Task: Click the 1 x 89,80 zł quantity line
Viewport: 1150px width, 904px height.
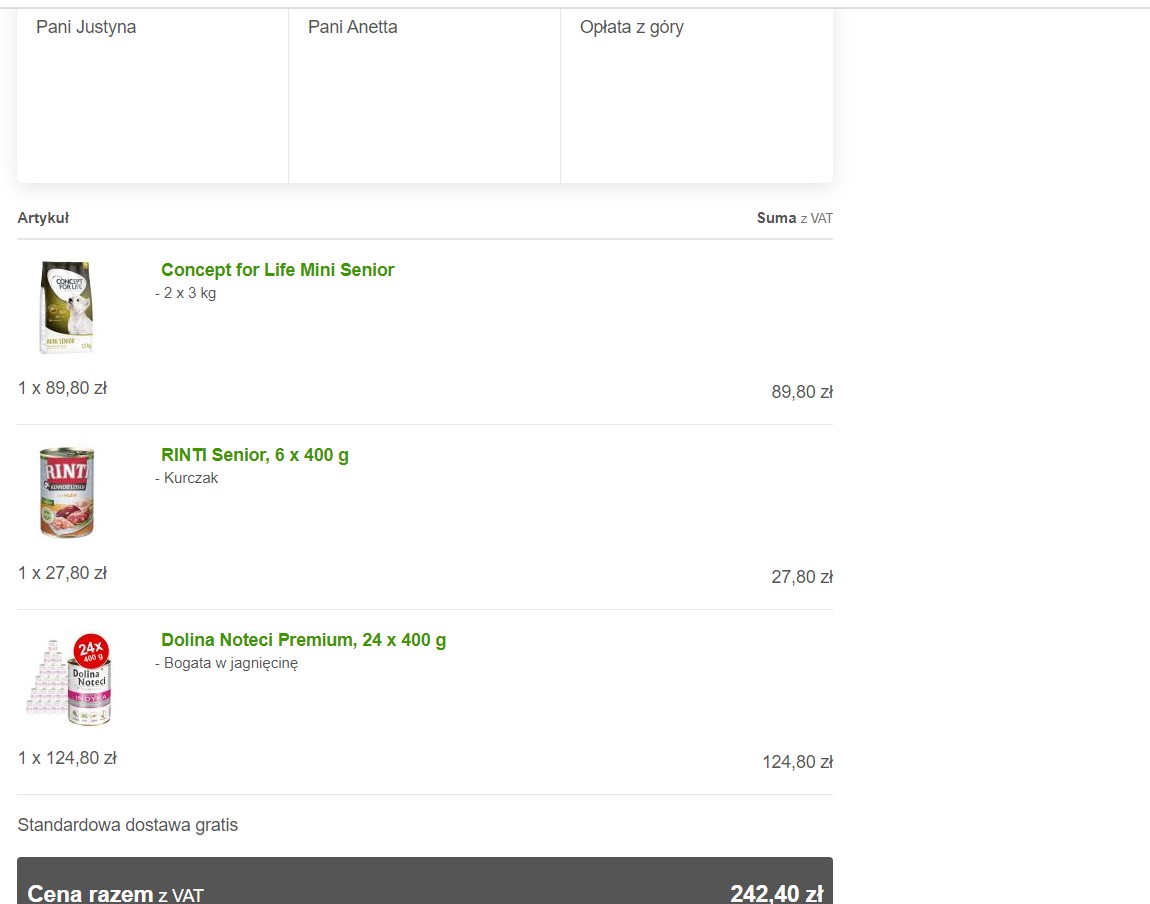Action: pos(62,388)
